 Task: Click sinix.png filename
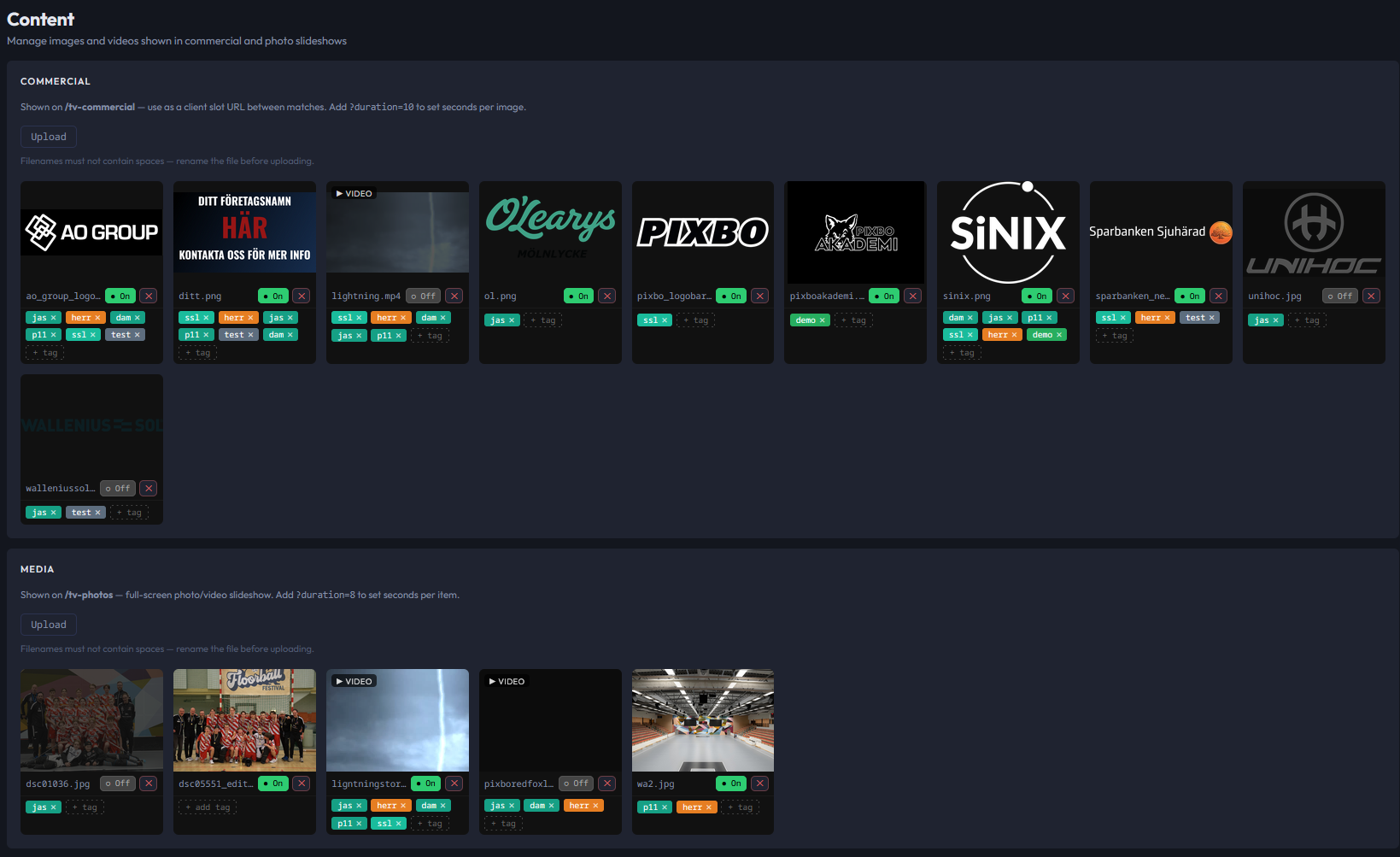(967, 296)
